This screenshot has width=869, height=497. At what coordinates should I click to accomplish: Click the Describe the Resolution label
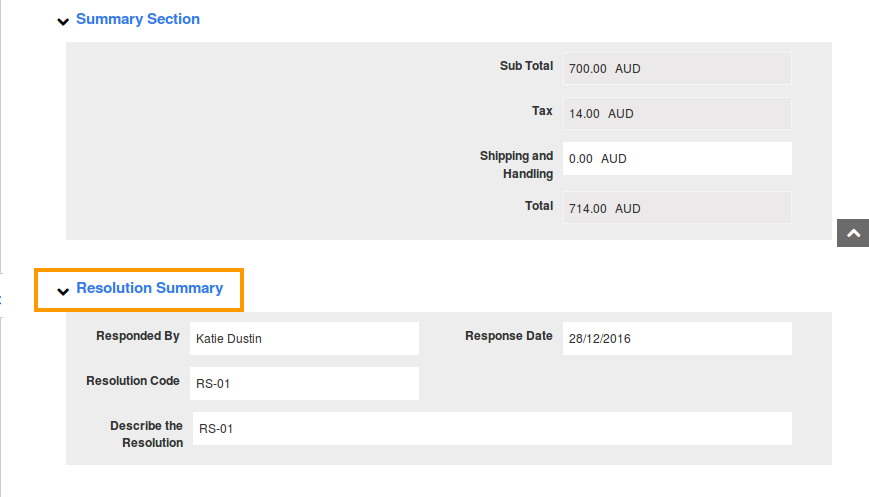pos(146,434)
